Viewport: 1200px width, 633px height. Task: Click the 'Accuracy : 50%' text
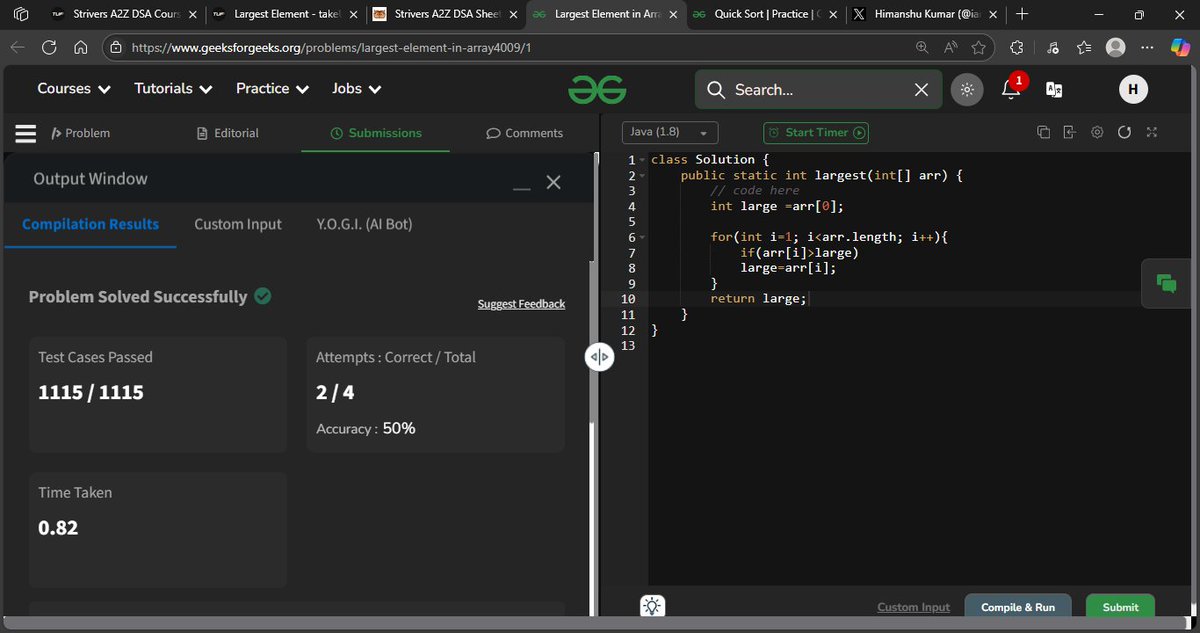(366, 428)
